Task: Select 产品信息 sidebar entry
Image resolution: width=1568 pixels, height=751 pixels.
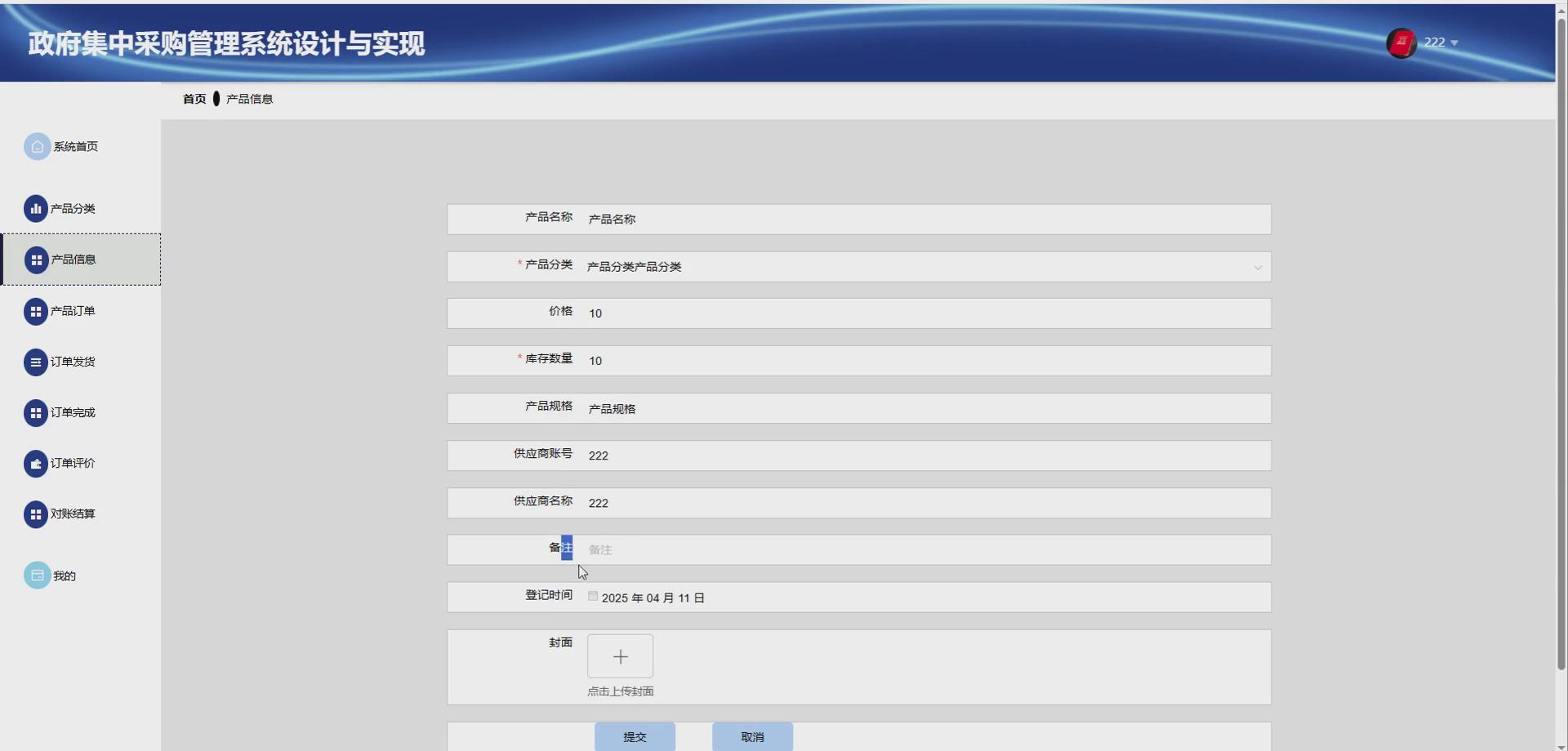Action: click(80, 260)
